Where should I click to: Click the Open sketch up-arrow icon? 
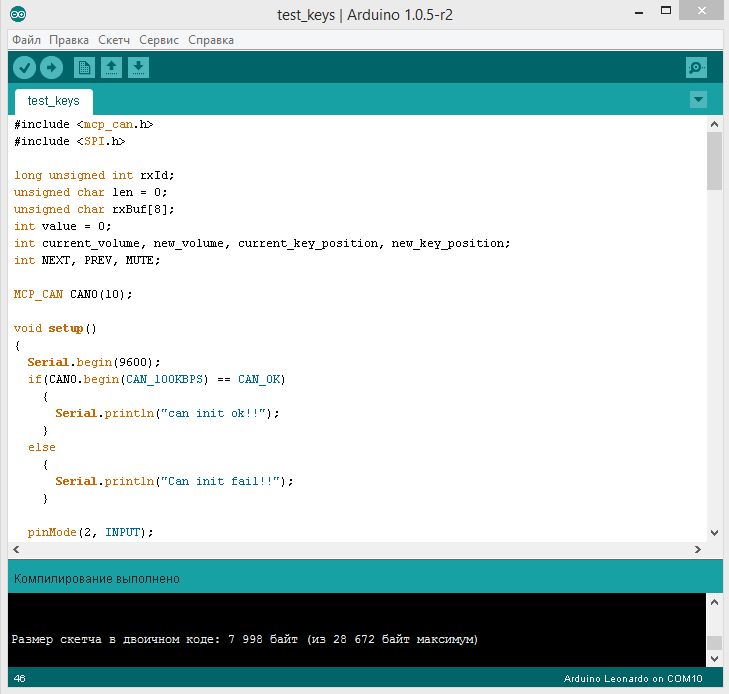click(x=112, y=67)
